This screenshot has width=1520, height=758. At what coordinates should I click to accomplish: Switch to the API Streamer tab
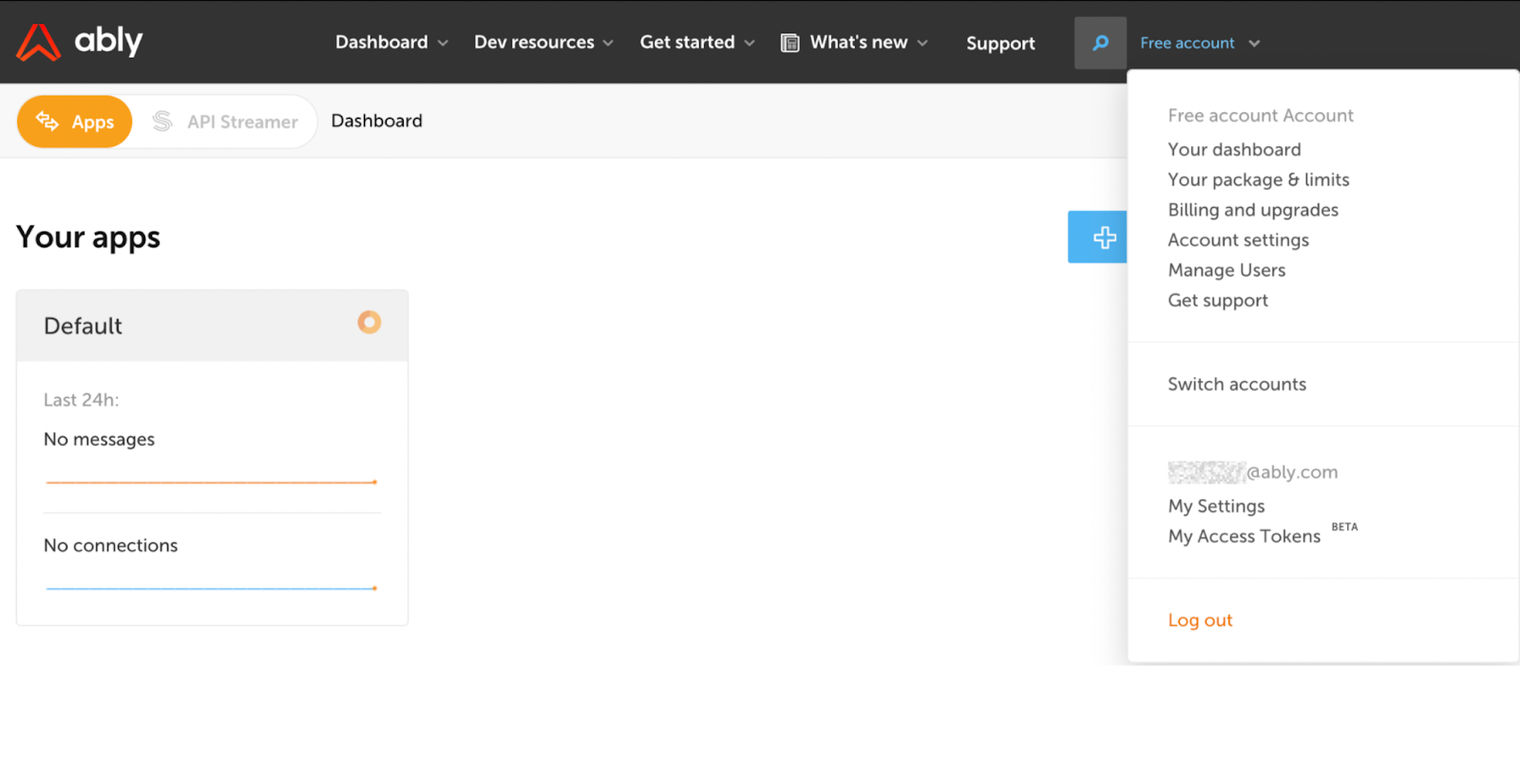[x=240, y=121]
